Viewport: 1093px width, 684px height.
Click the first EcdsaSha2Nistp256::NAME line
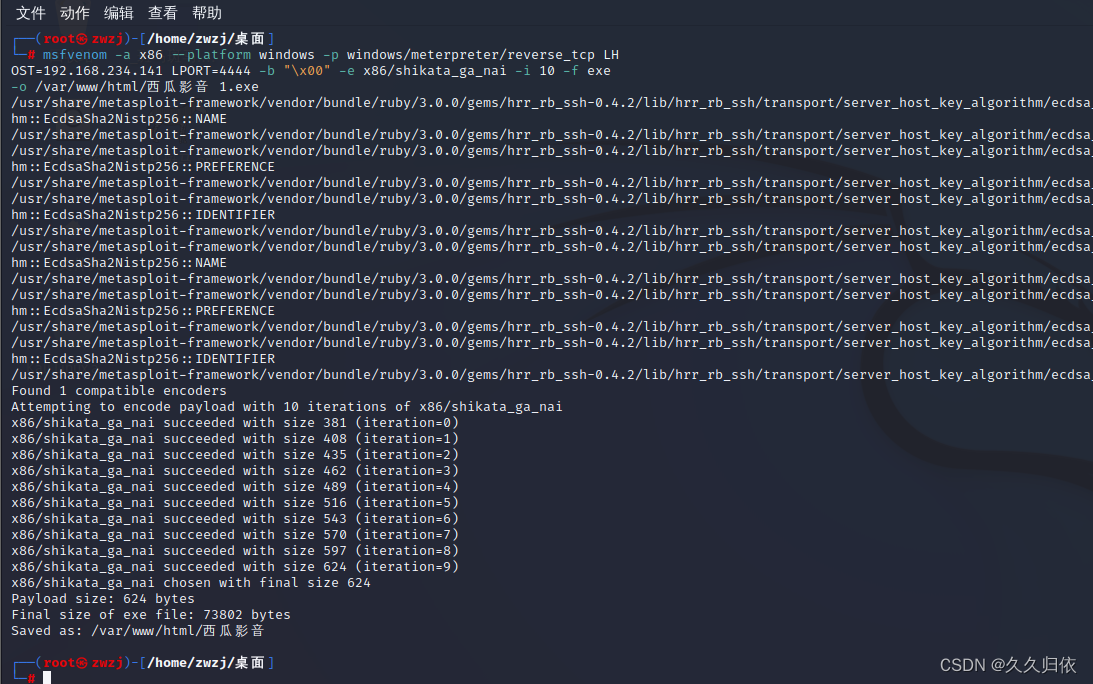(119, 119)
